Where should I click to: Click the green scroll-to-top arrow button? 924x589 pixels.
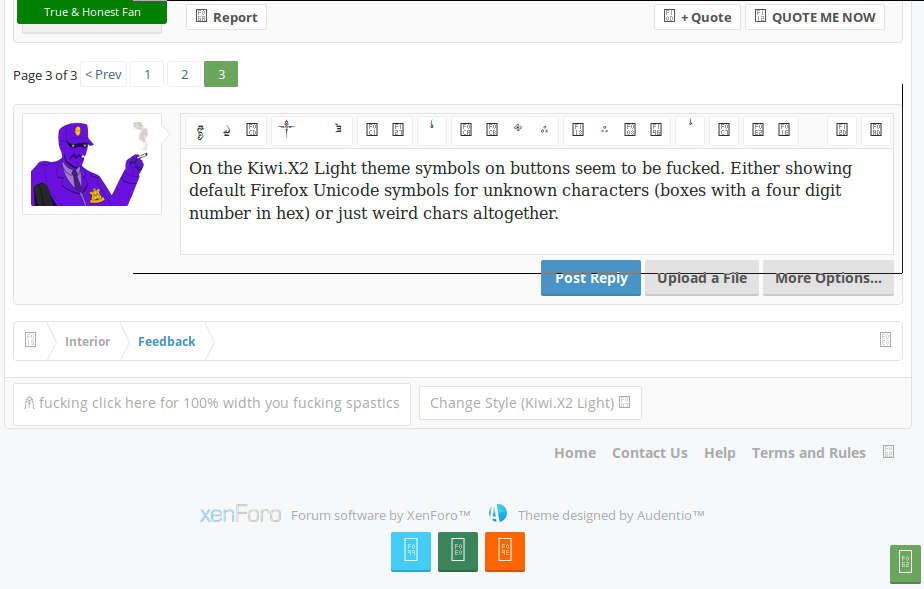click(x=905, y=563)
